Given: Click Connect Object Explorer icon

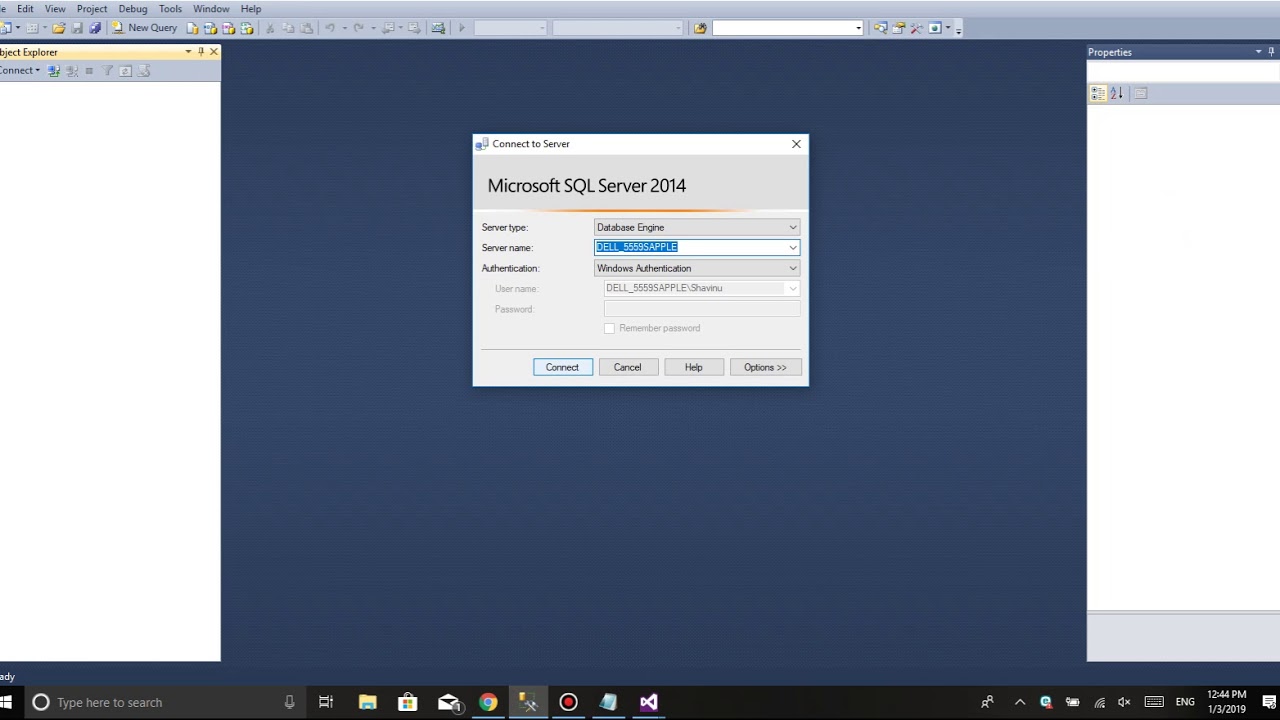Looking at the screenshot, I should [54, 71].
